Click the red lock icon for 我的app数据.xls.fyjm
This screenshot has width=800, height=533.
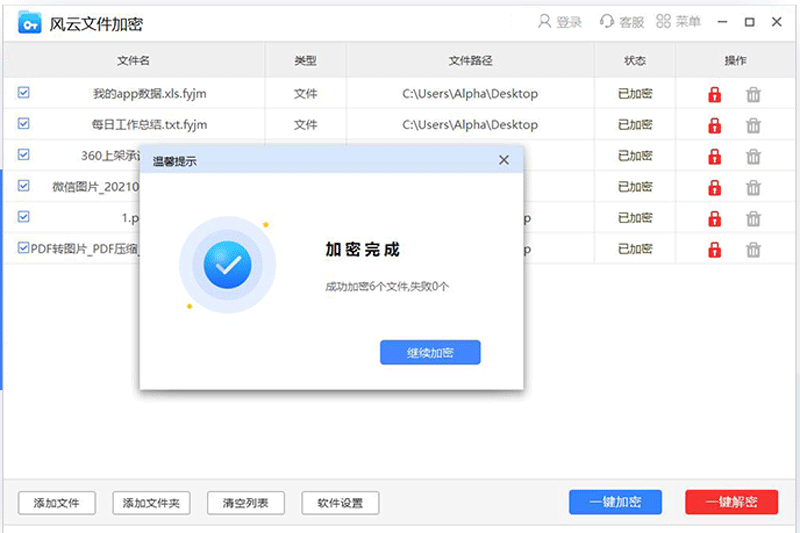point(714,95)
